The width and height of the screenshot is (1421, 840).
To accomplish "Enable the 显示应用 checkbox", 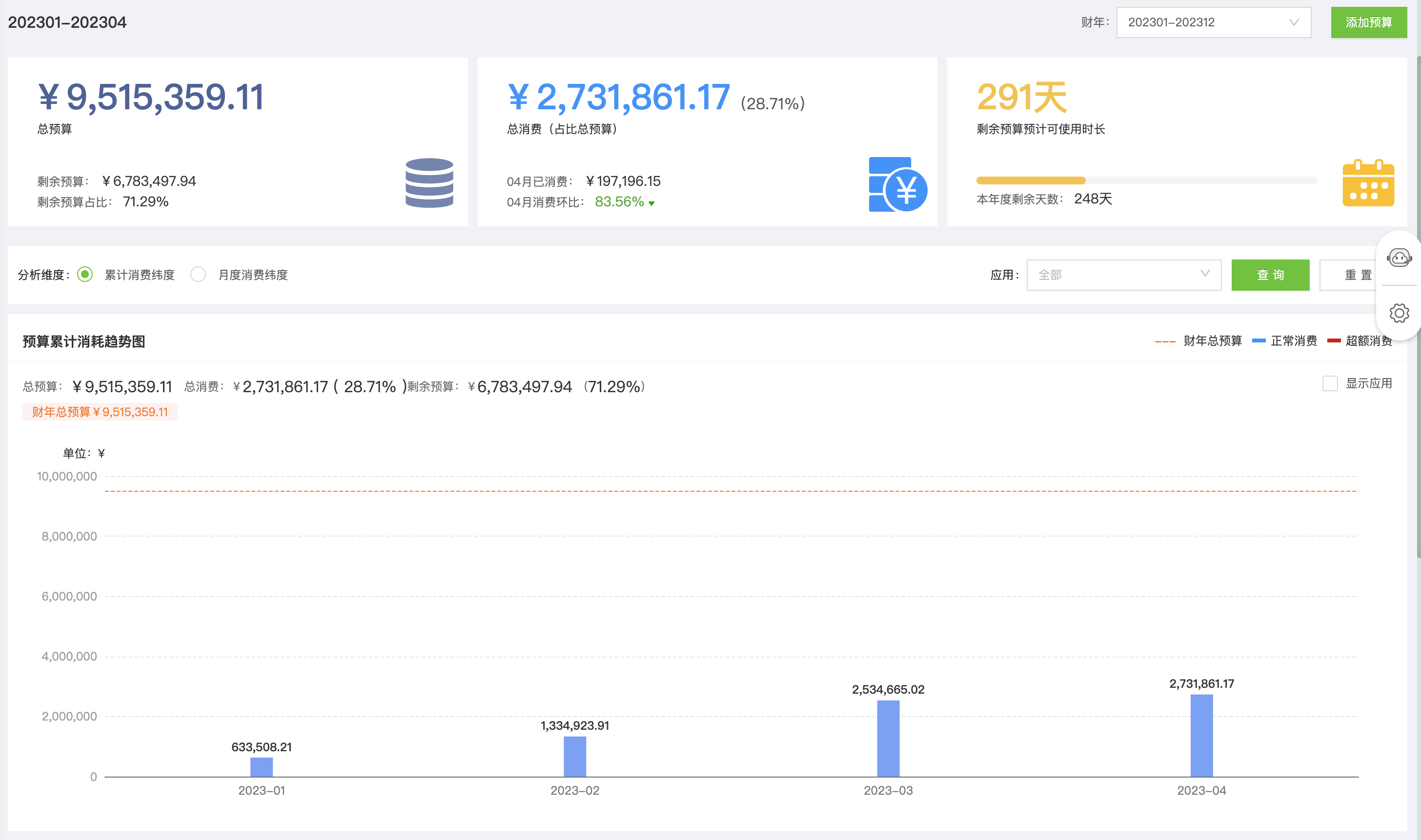I will (x=1330, y=383).
